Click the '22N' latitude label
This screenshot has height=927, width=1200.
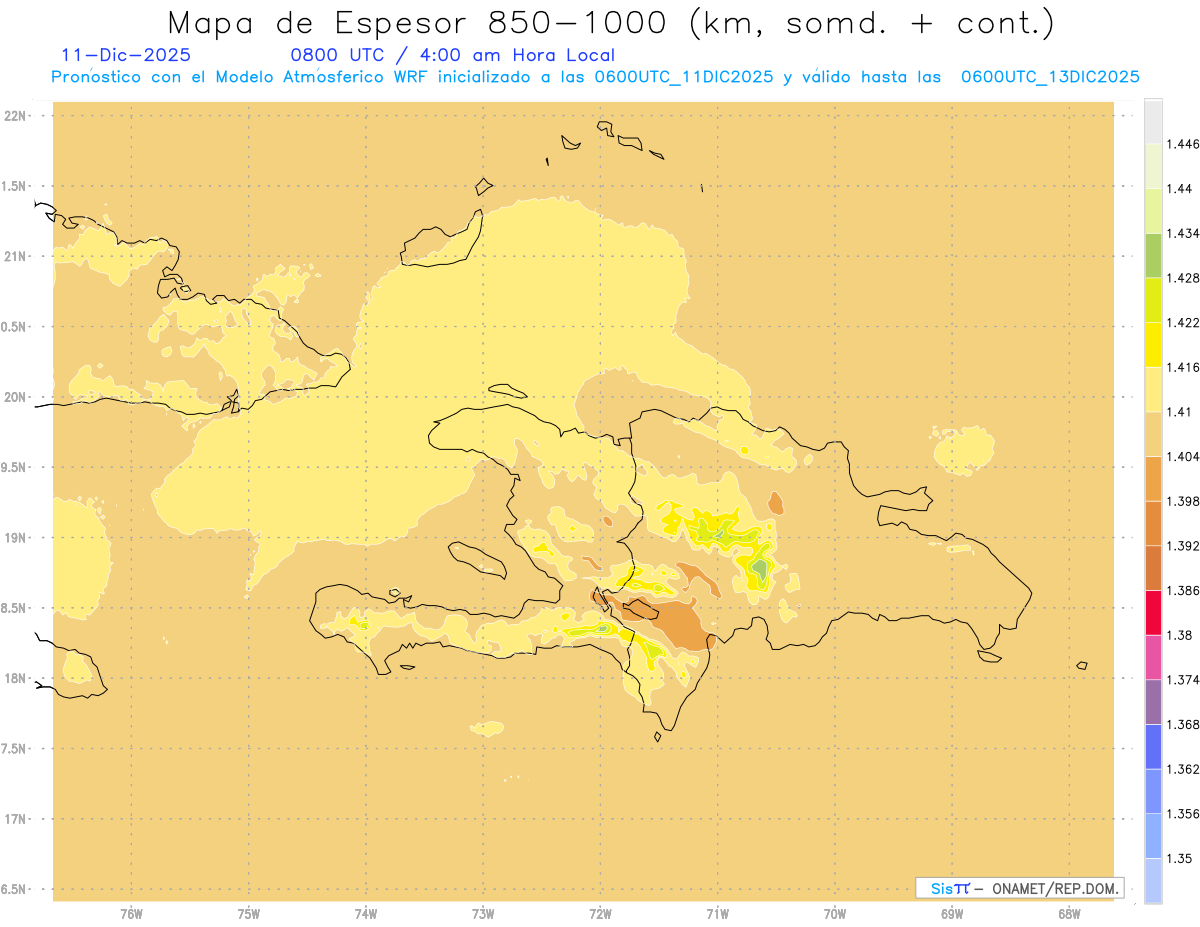point(17,116)
